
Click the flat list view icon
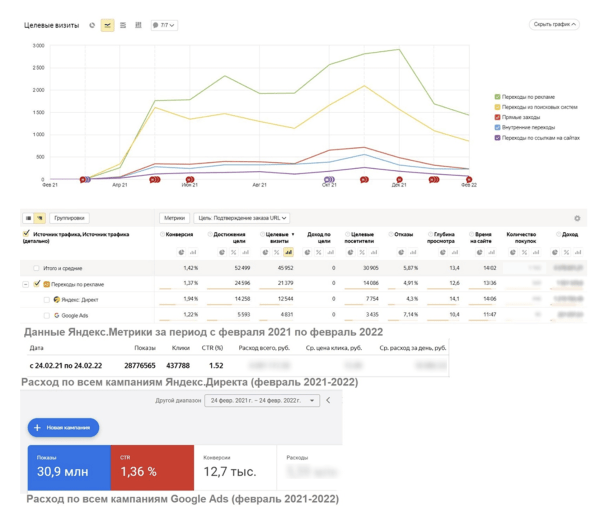(x=28, y=218)
